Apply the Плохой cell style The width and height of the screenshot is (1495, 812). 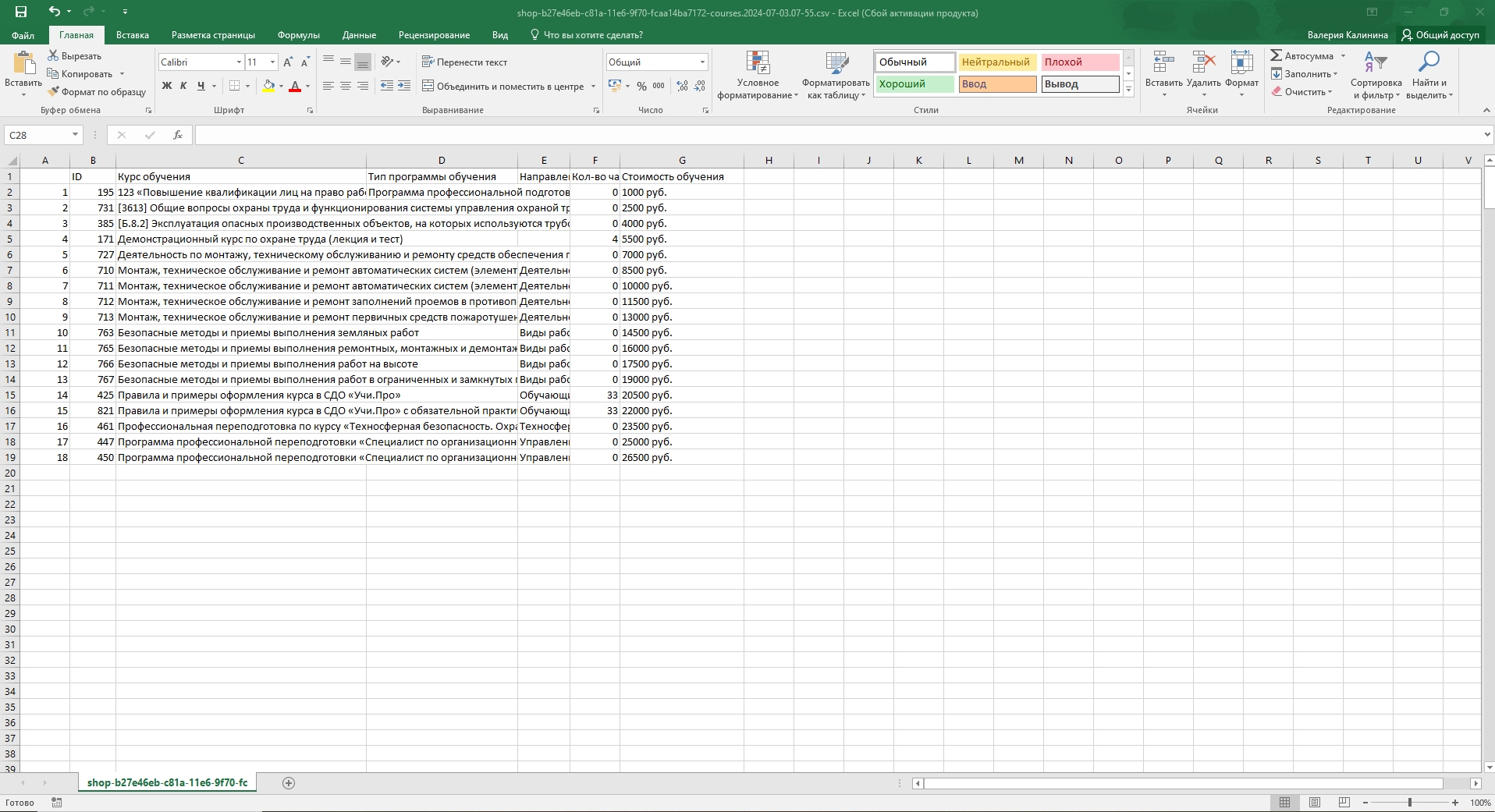[x=1080, y=62]
